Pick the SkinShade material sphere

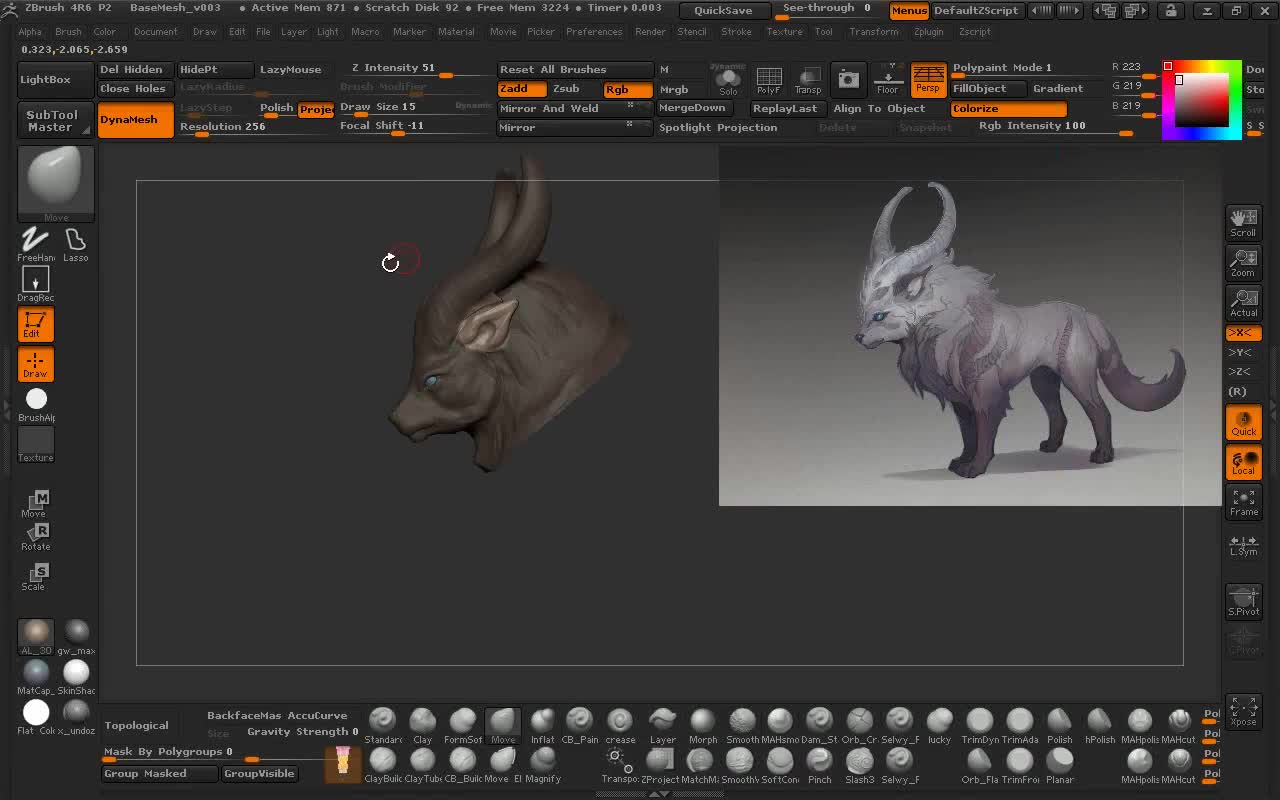click(x=76, y=677)
